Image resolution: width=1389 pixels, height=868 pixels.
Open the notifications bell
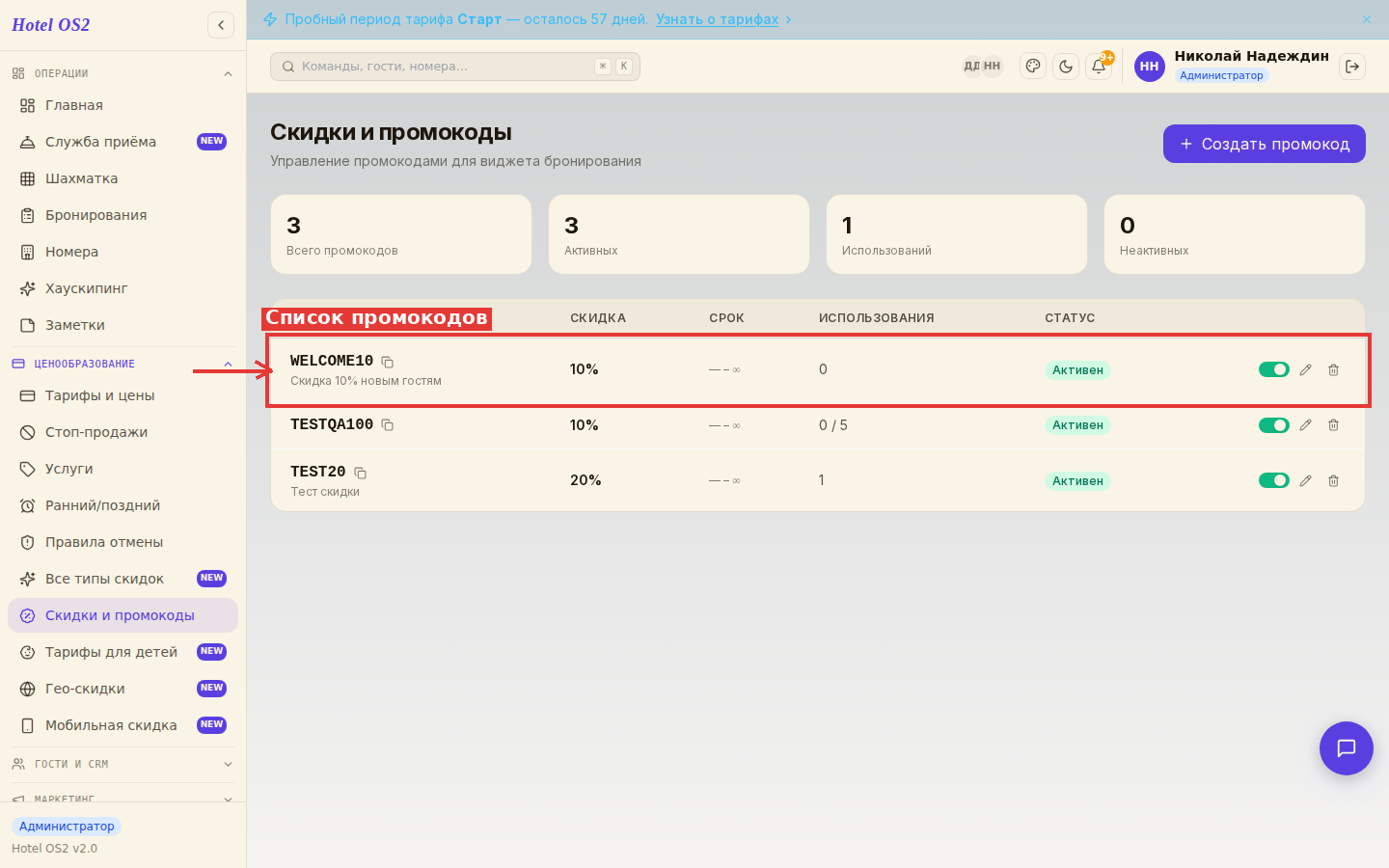click(x=1099, y=67)
